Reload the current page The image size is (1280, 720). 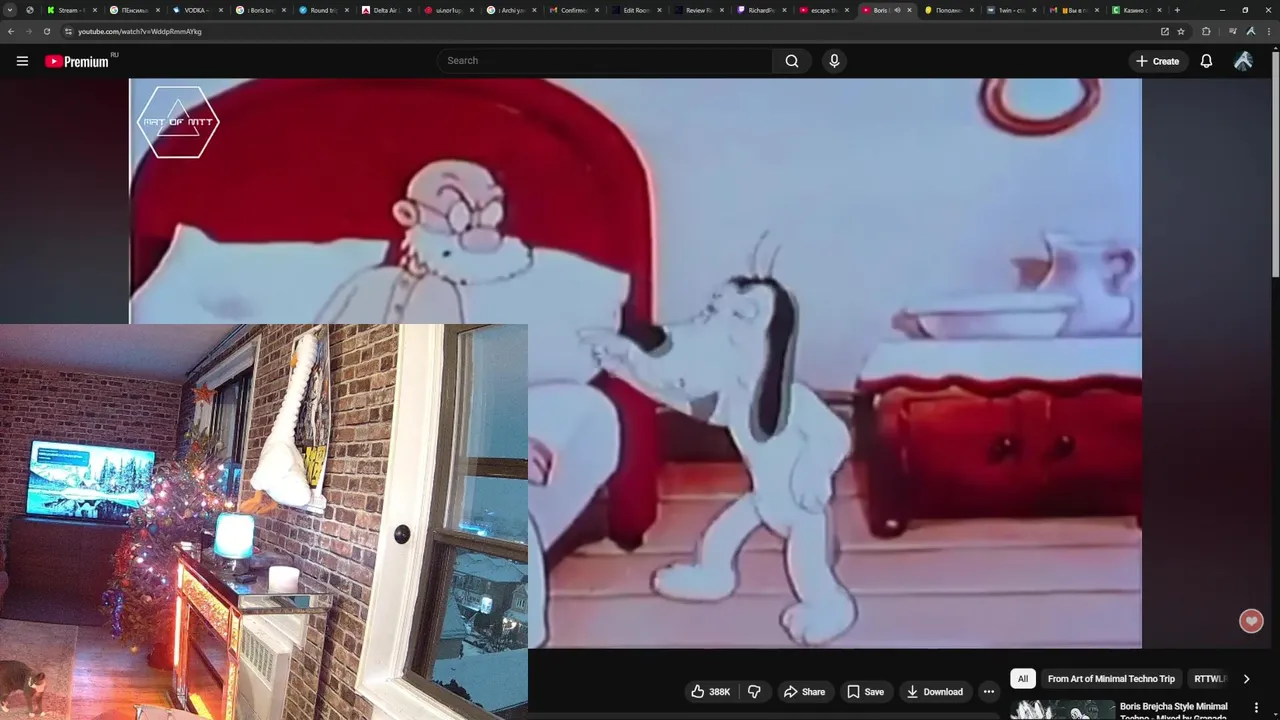pyautogui.click(x=47, y=31)
